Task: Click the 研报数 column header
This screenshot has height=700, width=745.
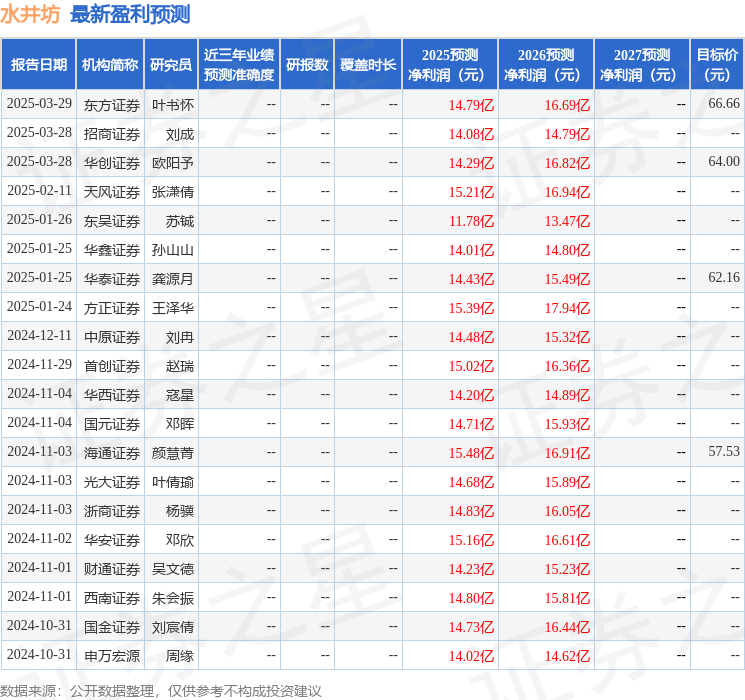Action: pos(307,65)
